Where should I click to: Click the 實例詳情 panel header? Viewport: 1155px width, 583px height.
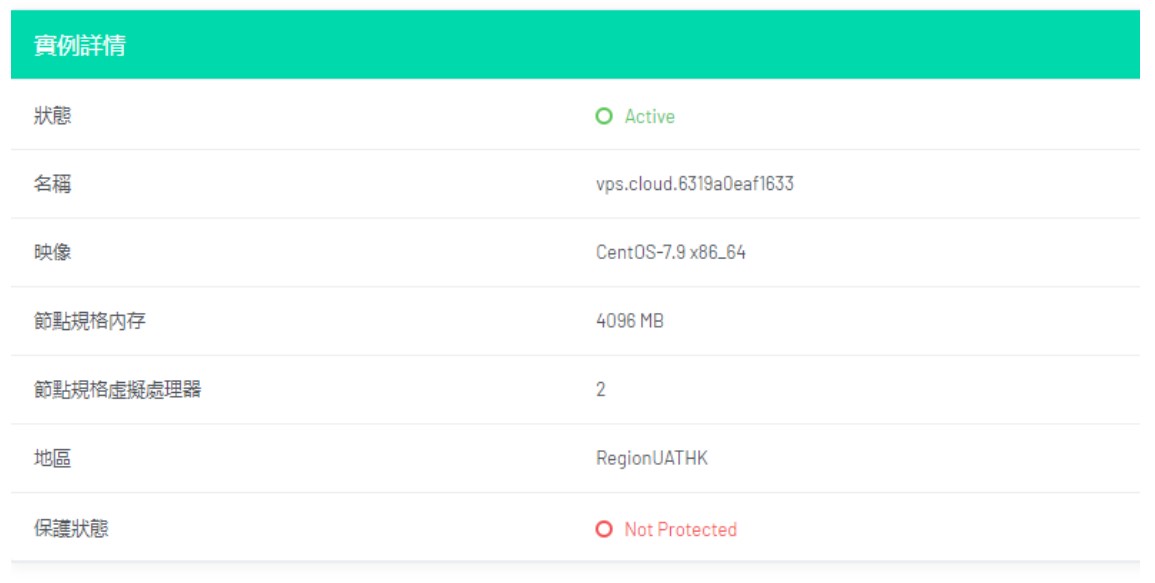point(80,45)
